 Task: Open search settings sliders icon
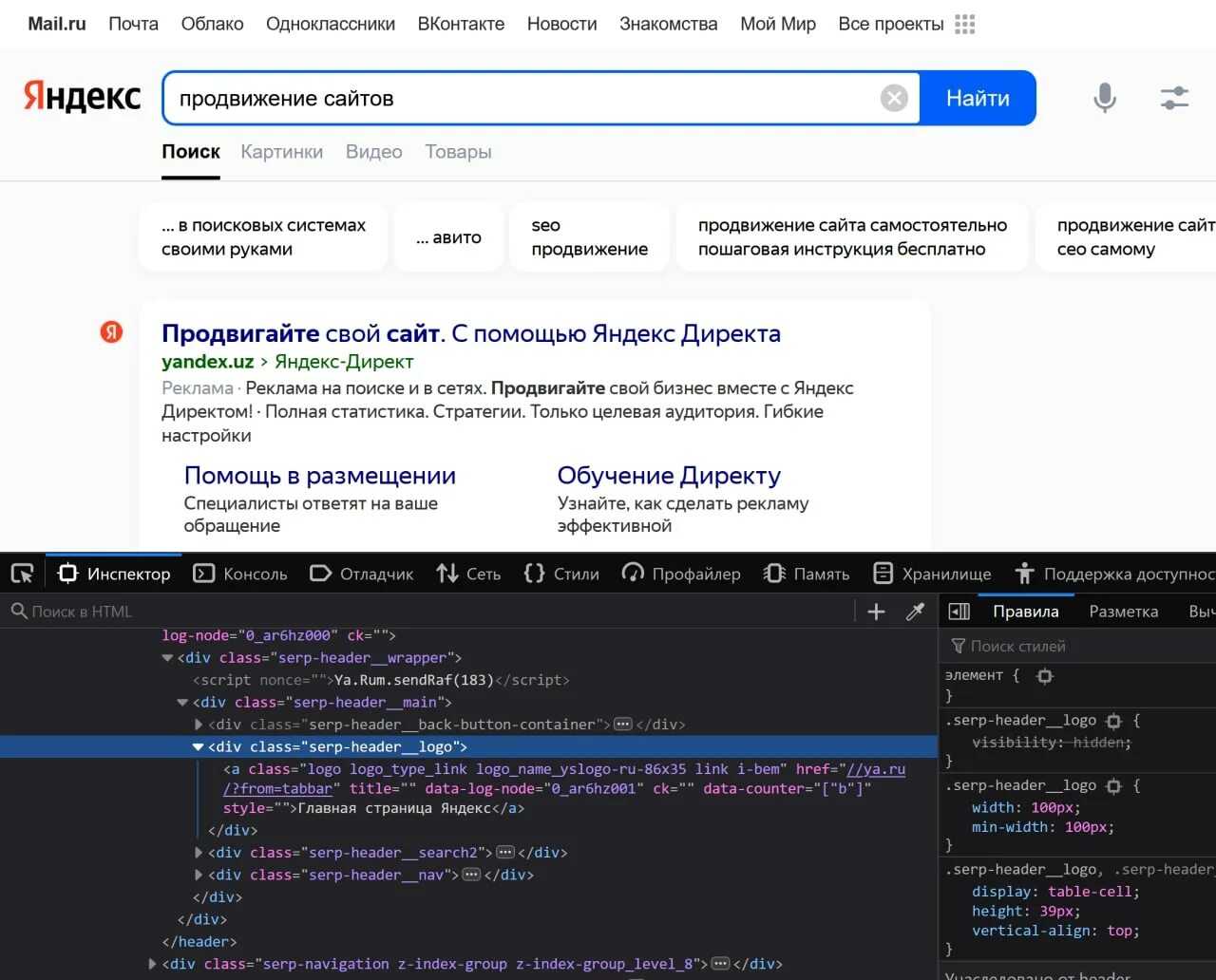point(1175,98)
